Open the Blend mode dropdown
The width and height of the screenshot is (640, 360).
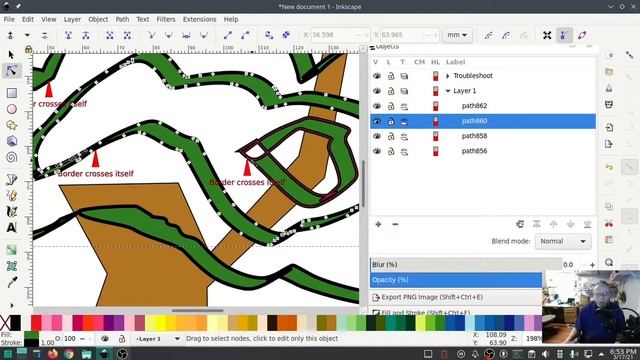tap(563, 241)
